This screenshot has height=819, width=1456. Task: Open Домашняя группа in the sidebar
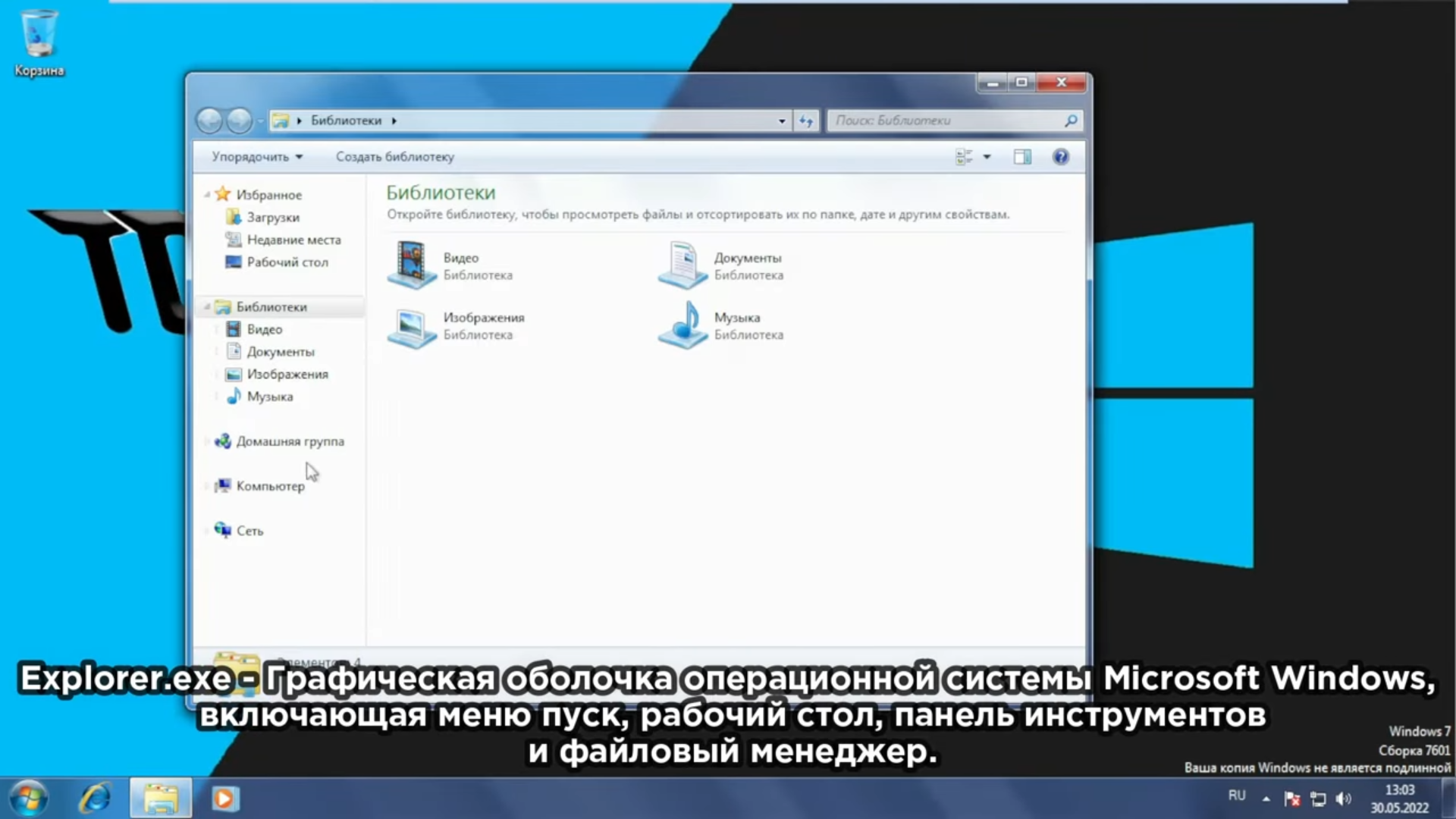coord(290,441)
